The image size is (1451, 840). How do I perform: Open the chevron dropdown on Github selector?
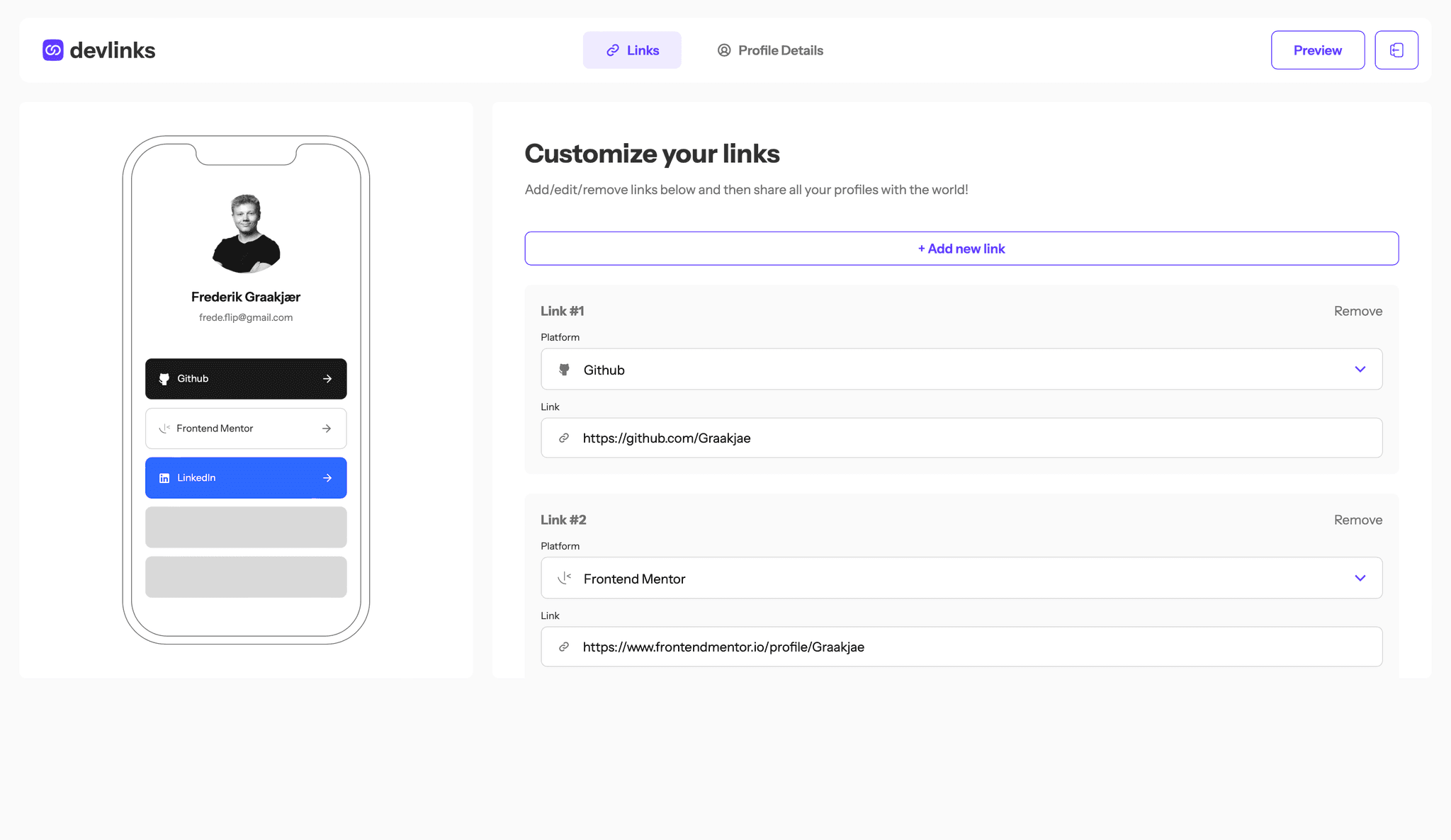coord(1360,369)
